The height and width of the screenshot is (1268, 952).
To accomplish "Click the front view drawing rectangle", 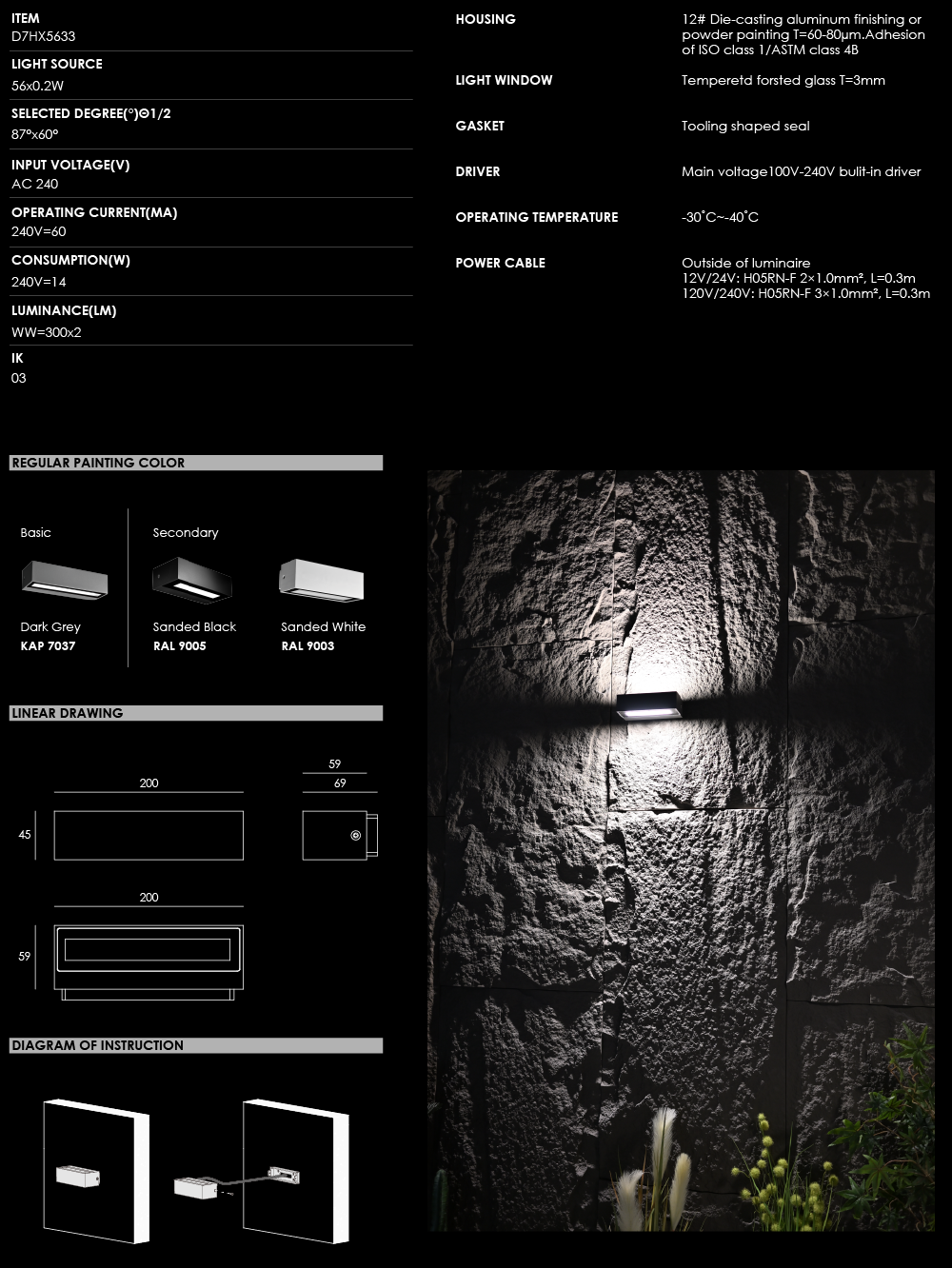I will coord(149,835).
